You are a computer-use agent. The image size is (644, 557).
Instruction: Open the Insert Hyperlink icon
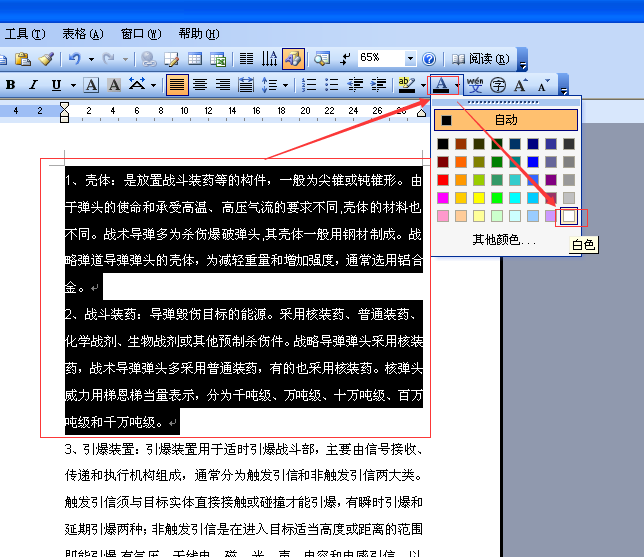click(x=148, y=59)
